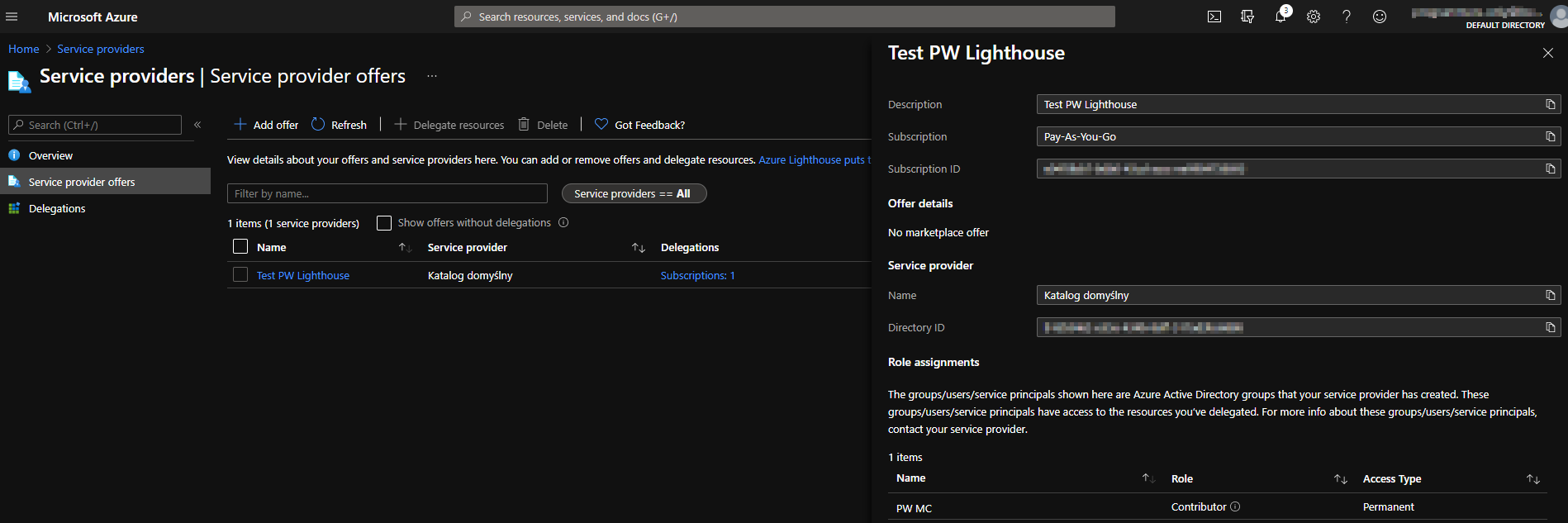The width and height of the screenshot is (1568, 523).
Task: Click the Add offer button
Action: coord(266,125)
